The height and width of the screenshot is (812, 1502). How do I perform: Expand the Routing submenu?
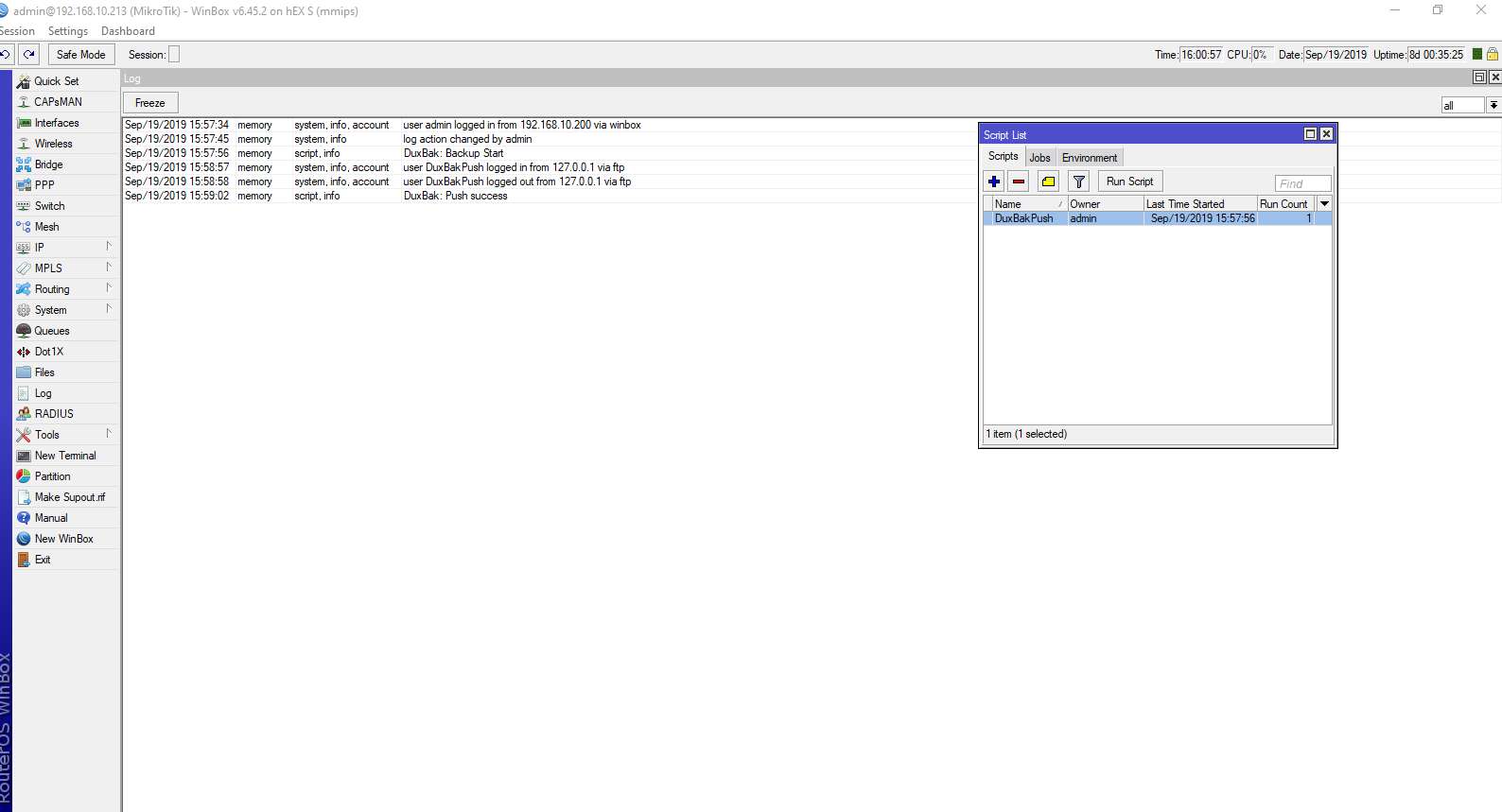(x=66, y=289)
